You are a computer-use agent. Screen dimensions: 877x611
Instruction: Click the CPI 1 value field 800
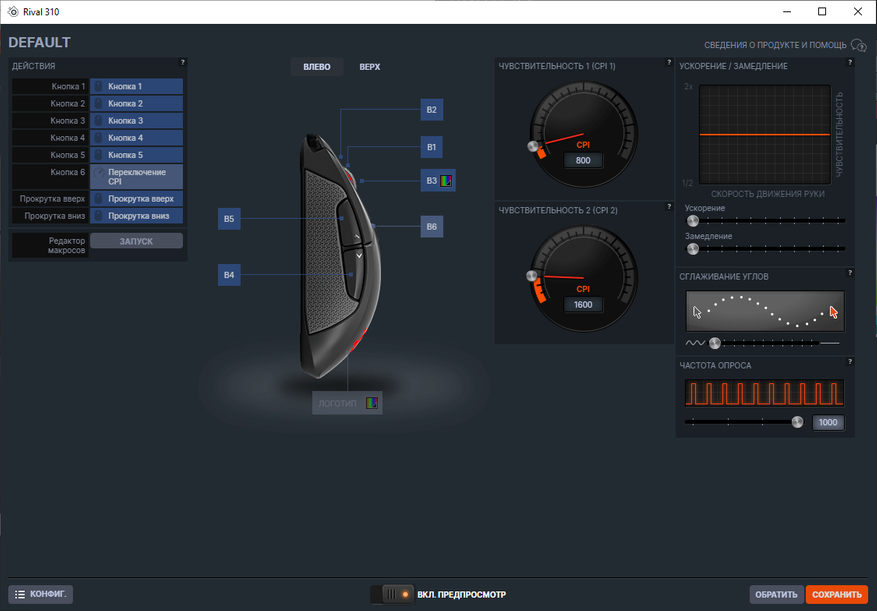point(583,160)
